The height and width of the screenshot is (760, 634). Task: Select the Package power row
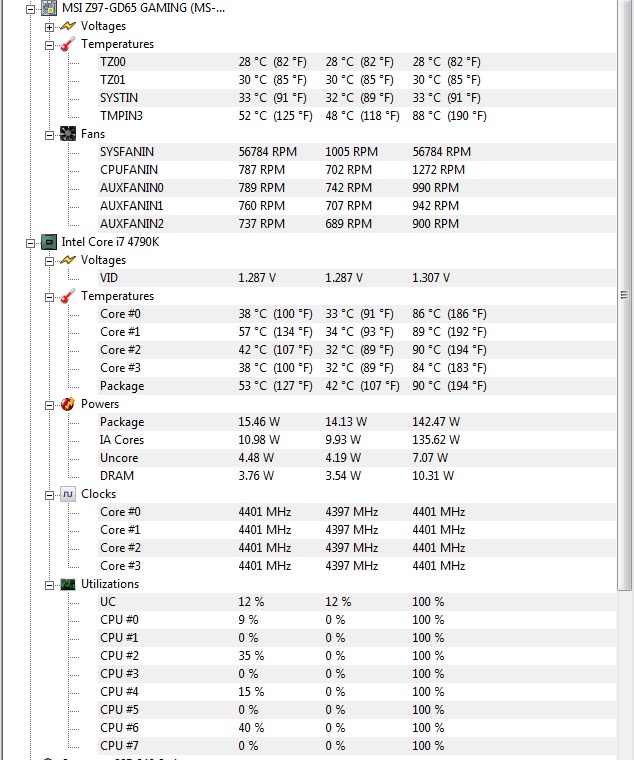point(357,422)
